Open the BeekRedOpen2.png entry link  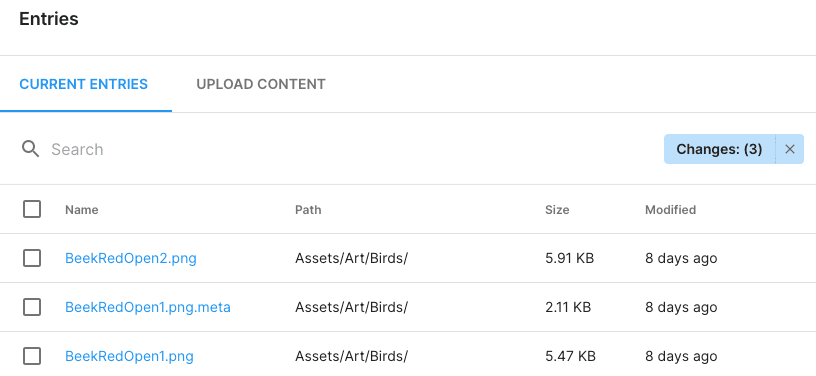(131, 258)
